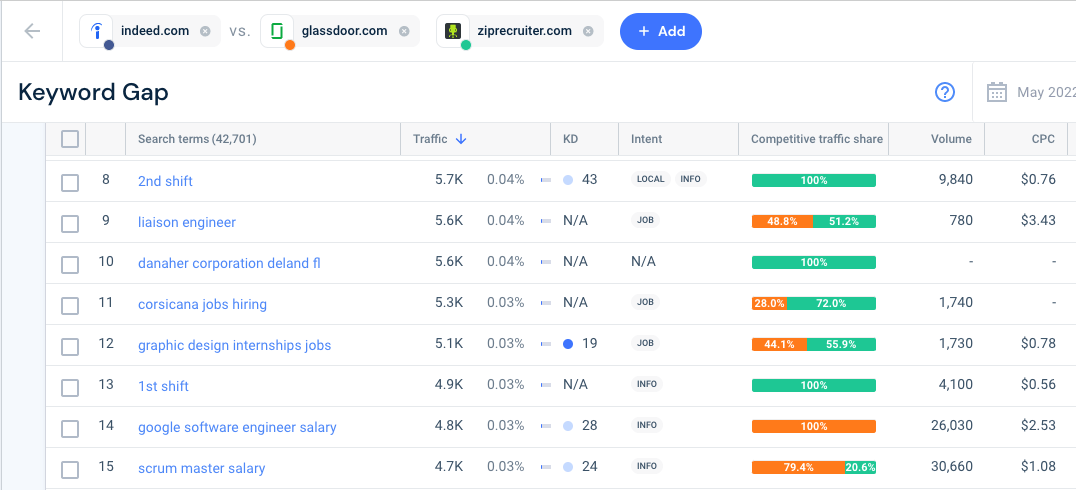Image resolution: width=1076 pixels, height=490 pixels.
Task: Open the May 2022 date range selector
Action: pyautogui.click(x=1046, y=93)
